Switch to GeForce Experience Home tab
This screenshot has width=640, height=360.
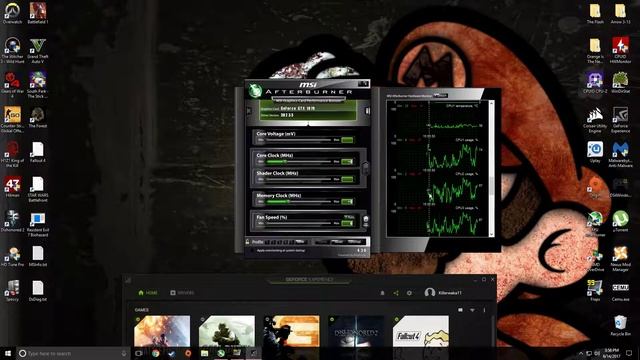pyautogui.click(x=148, y=293)
